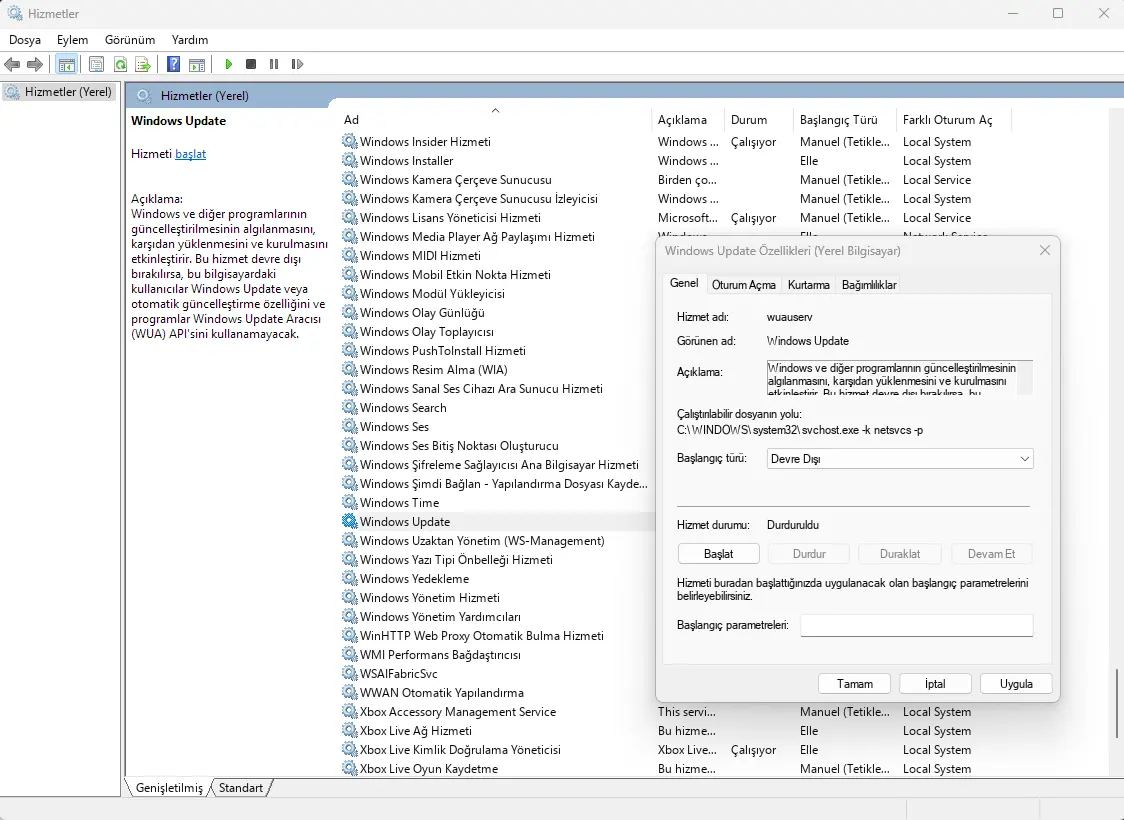Screen dimensions: 1124x820
Task: Select the Windows PushToInstall Hizmeti row
Action: (442, 351)
